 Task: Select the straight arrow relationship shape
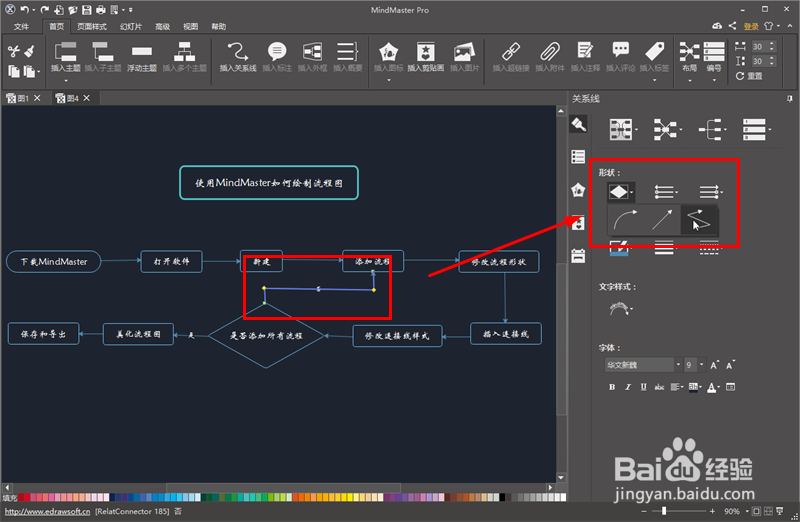pos(662,220)
